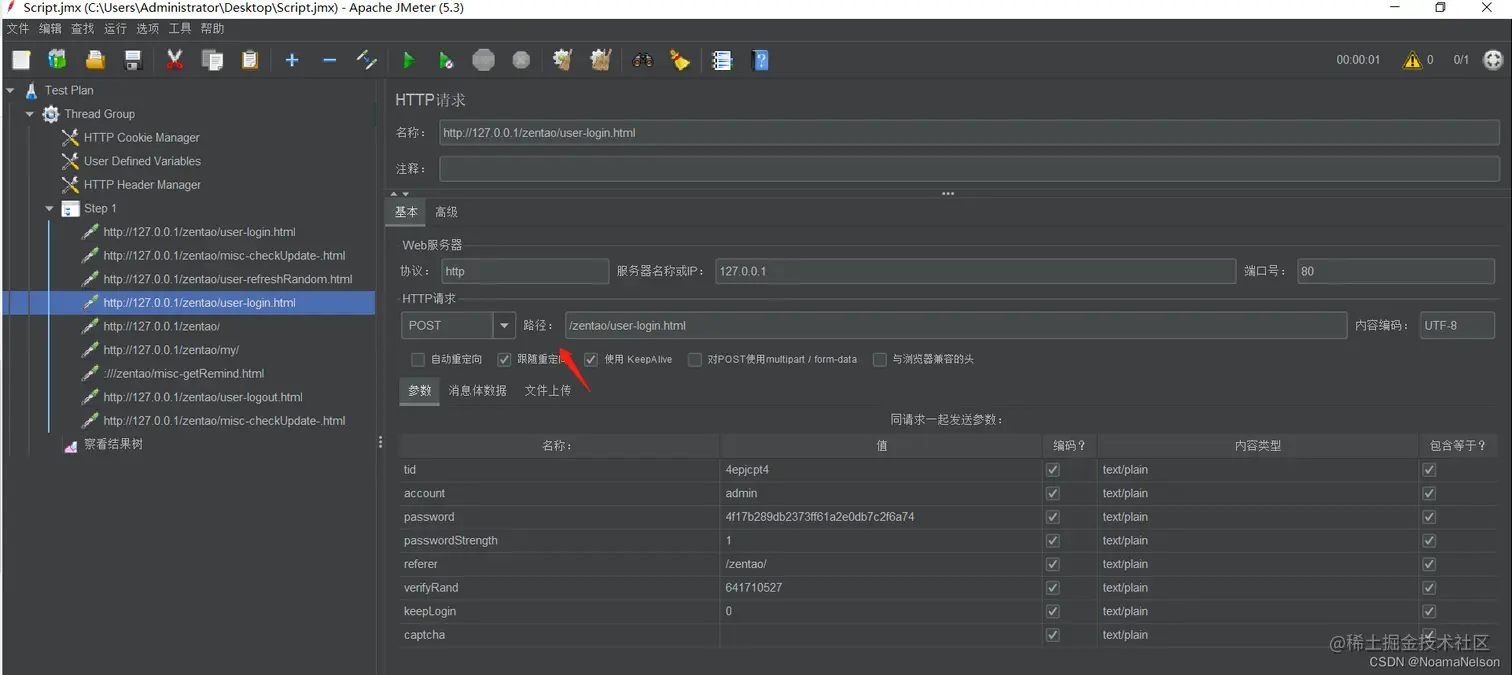This screenshot has height=675, width=1512.
Task: Click the 路径 field with /zentao/user-login.html
Action: (x=956, y=325)
